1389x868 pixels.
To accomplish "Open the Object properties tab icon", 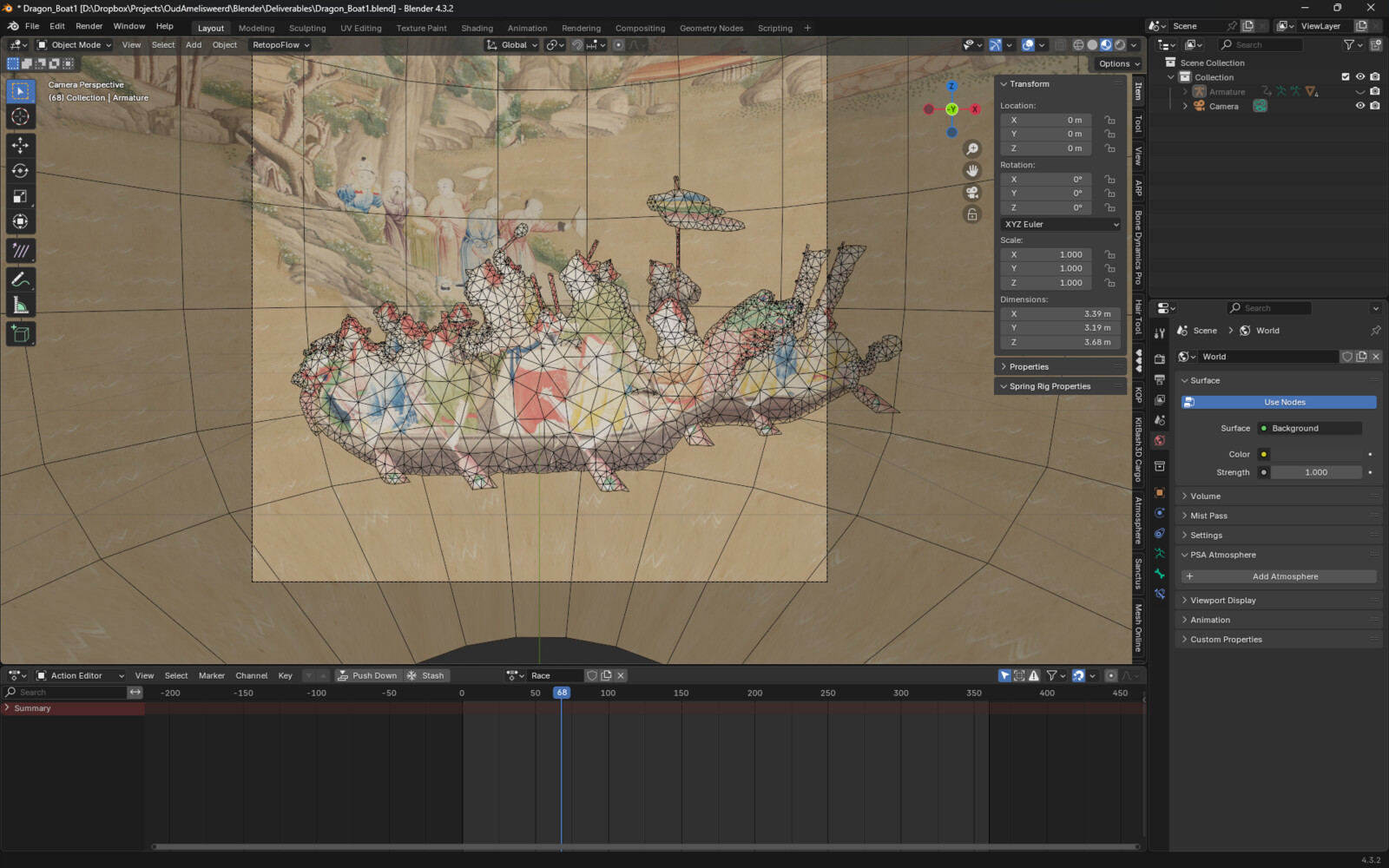I will (1160, 492).
